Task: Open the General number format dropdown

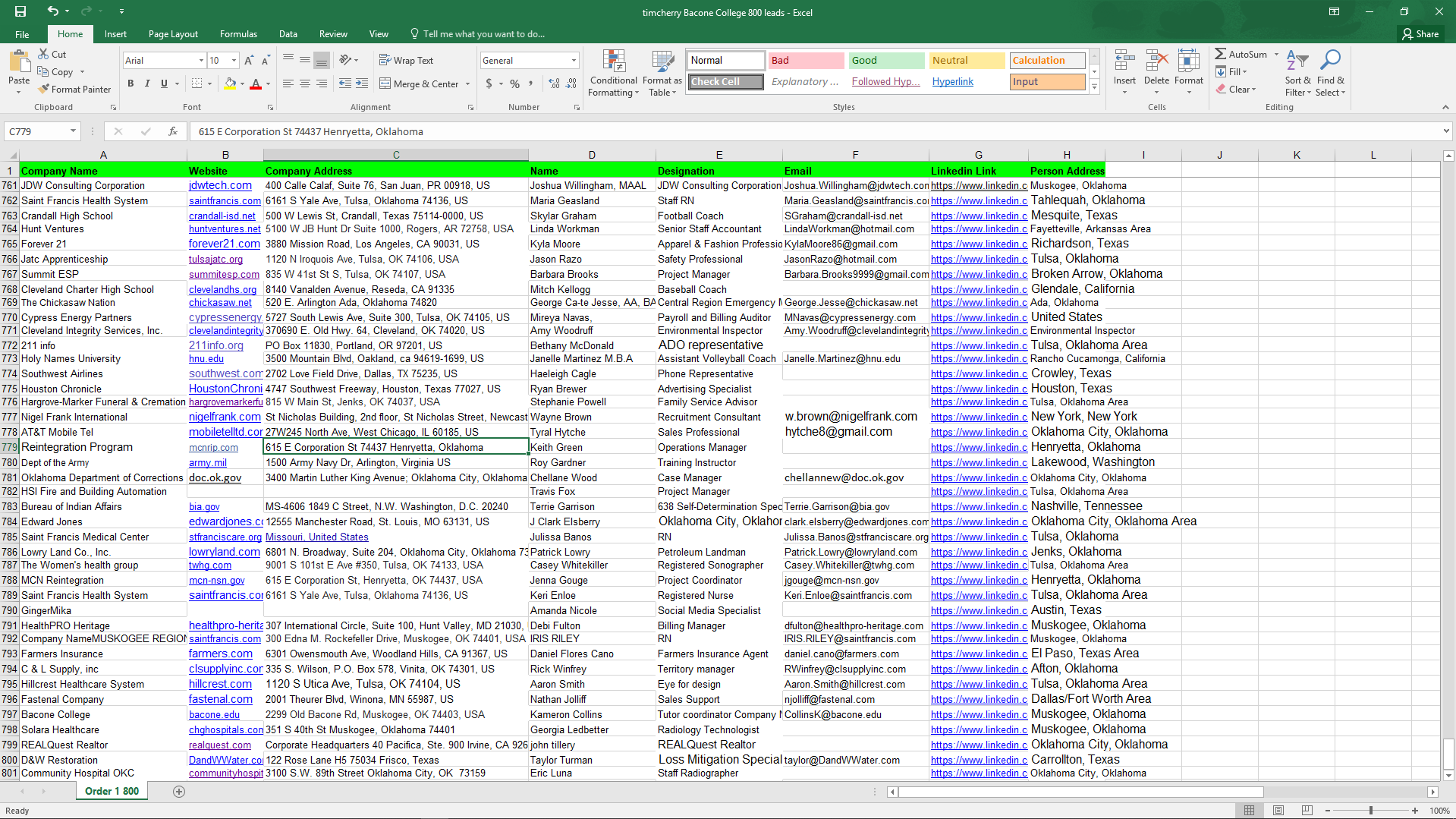Action: 574,61
